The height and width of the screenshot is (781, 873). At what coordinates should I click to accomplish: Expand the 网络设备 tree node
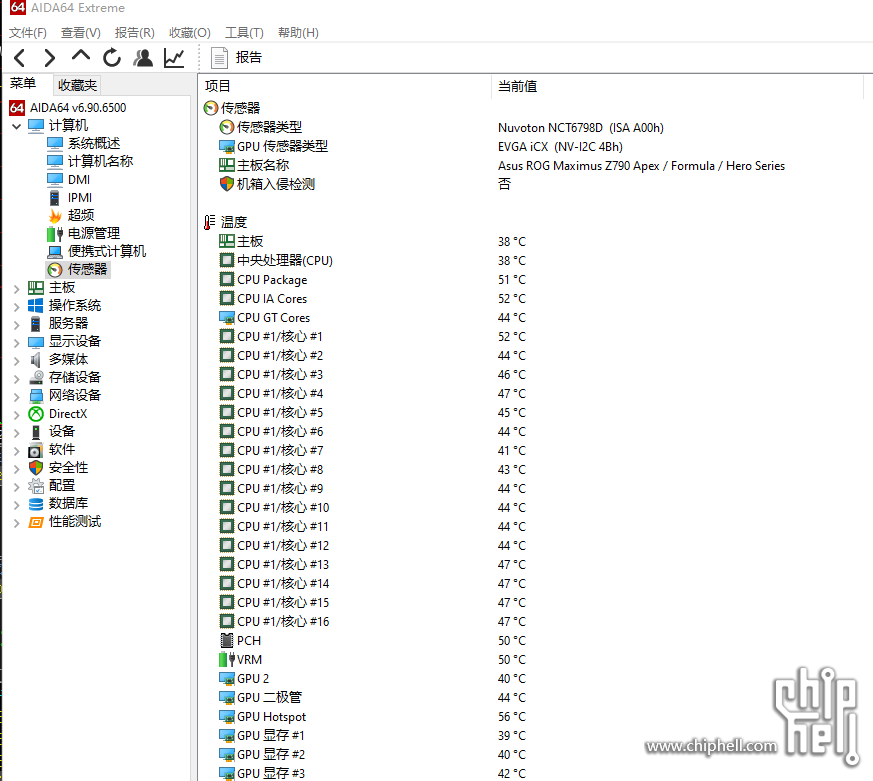[17, 397]
